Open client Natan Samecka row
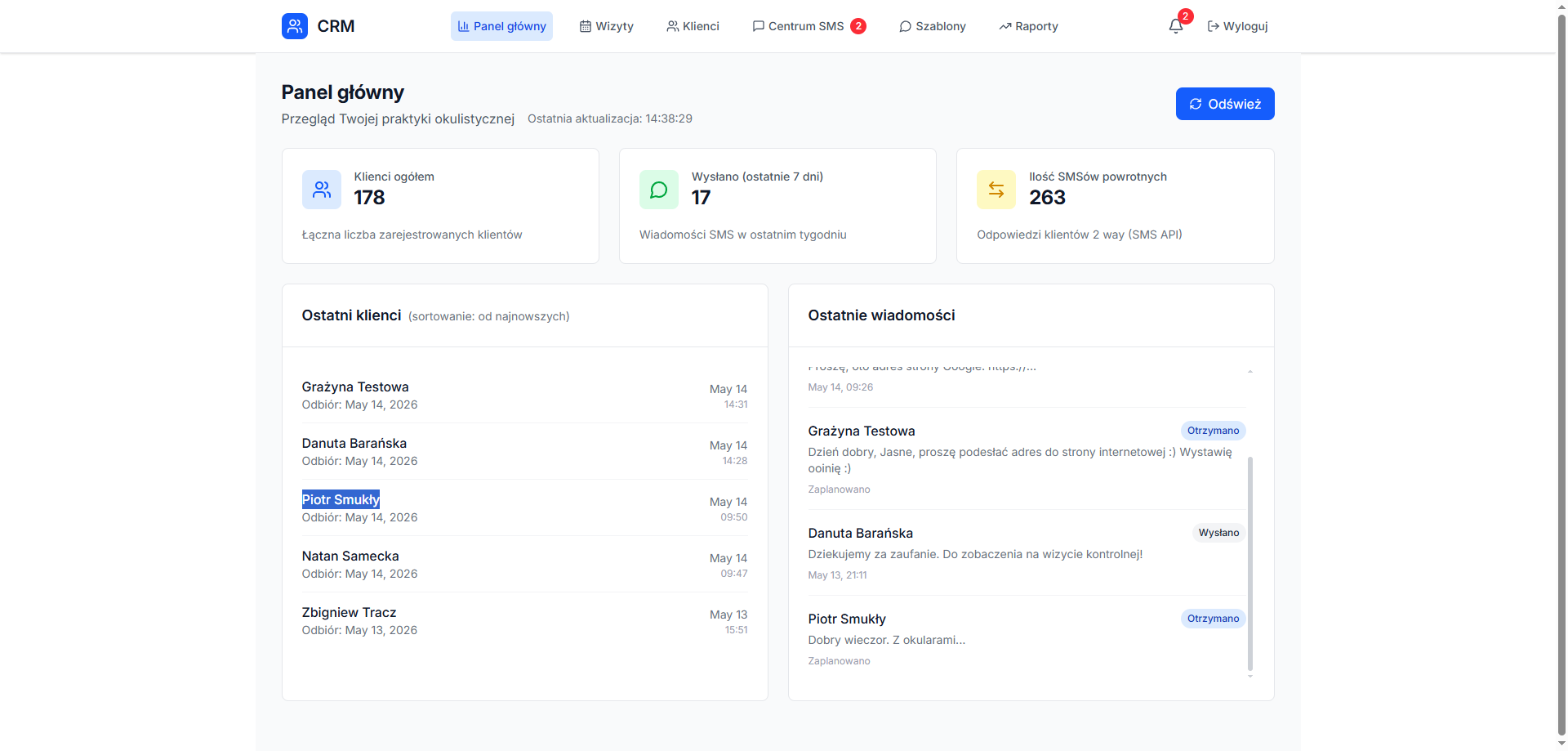 (x=524, y=565)
